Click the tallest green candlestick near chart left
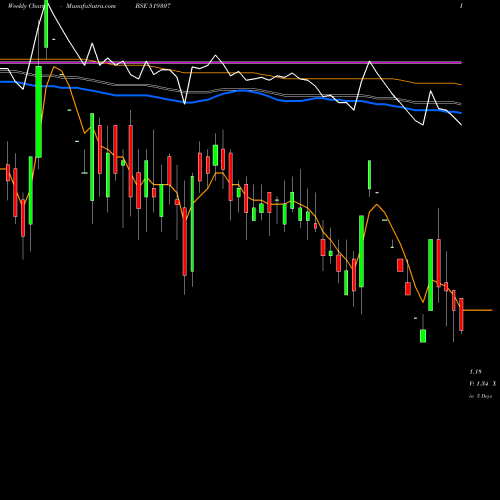This screenshot has width=500, height=500. [x=39, y=112]
